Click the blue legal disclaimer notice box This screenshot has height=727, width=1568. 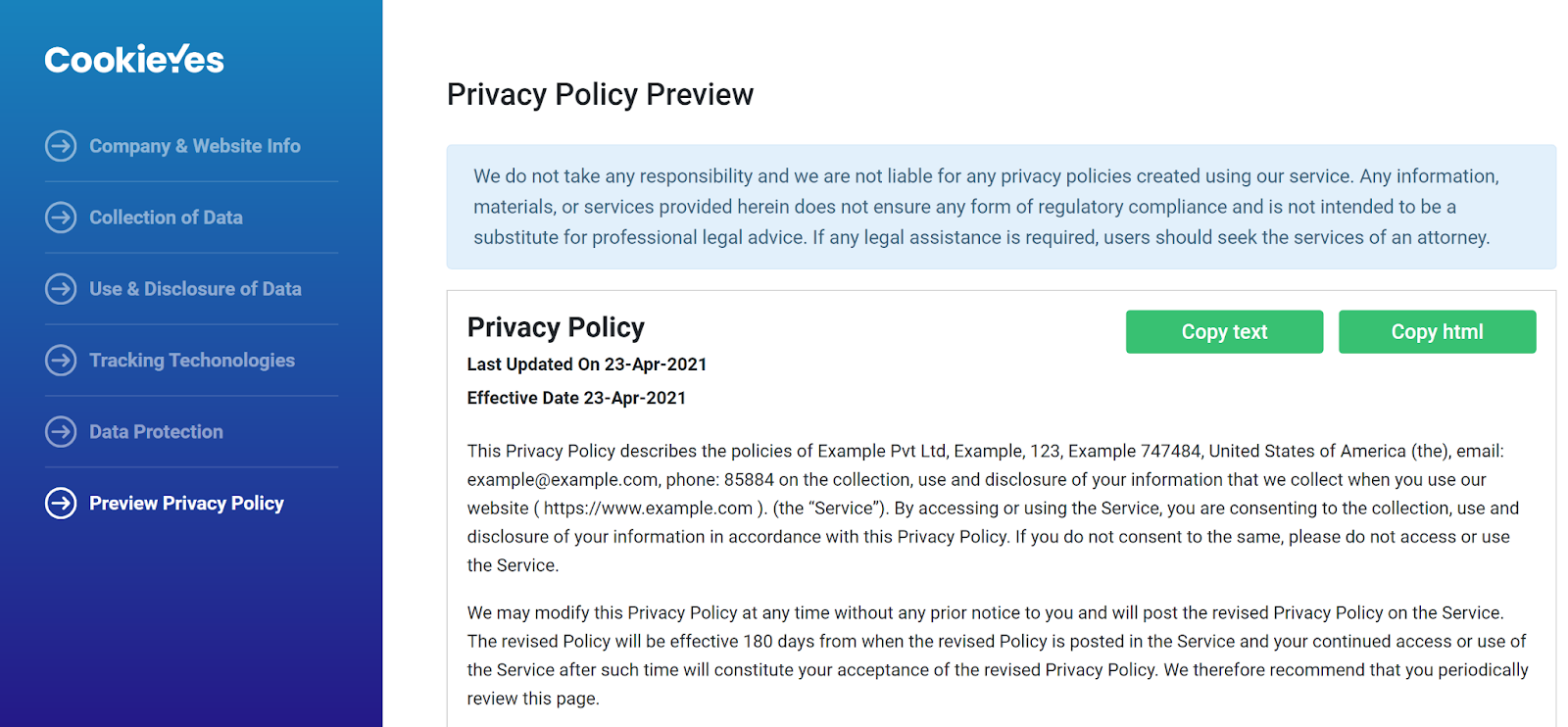(x=1001, y=207)
